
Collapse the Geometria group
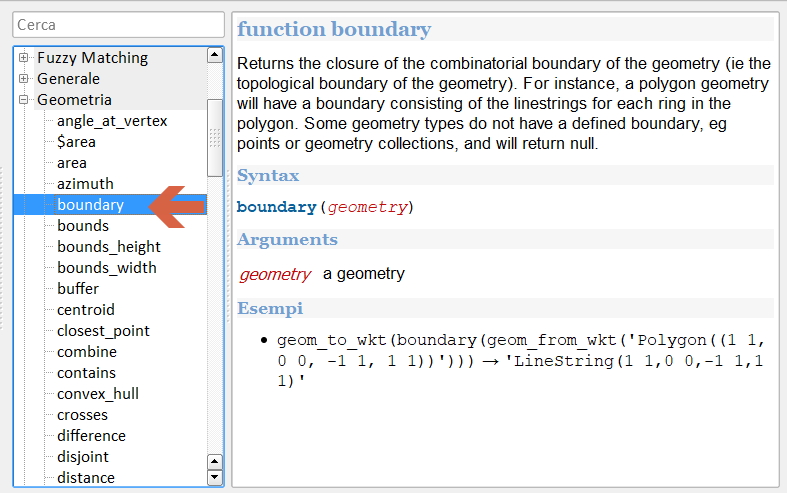coord(24,100)
